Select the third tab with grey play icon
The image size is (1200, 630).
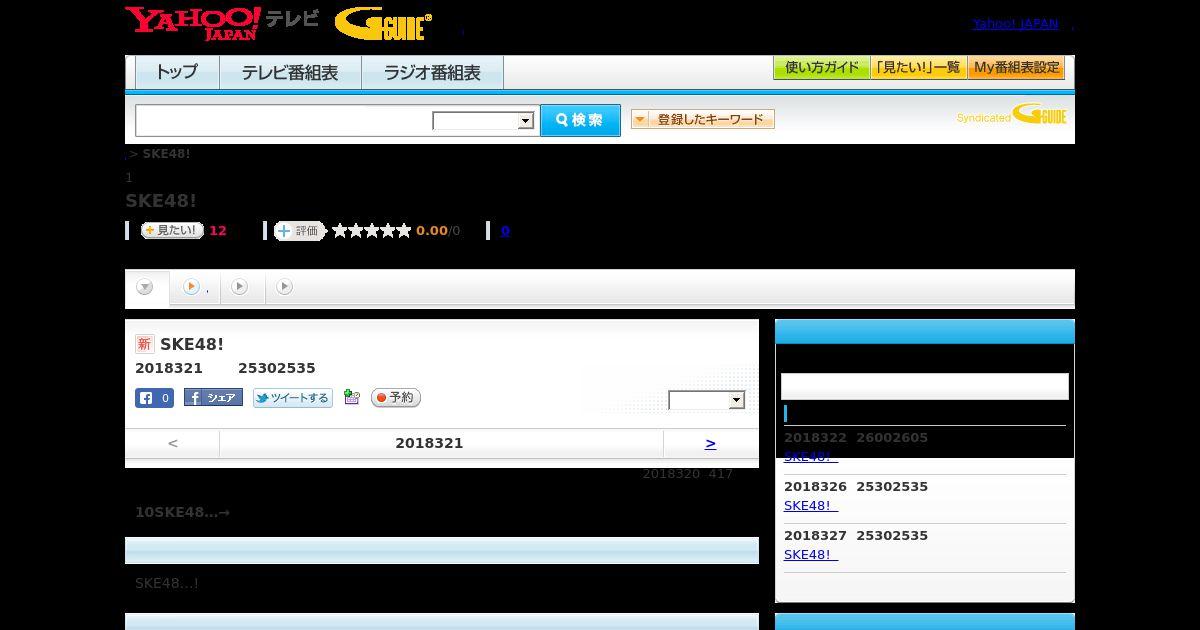click(x=240, y=287)
